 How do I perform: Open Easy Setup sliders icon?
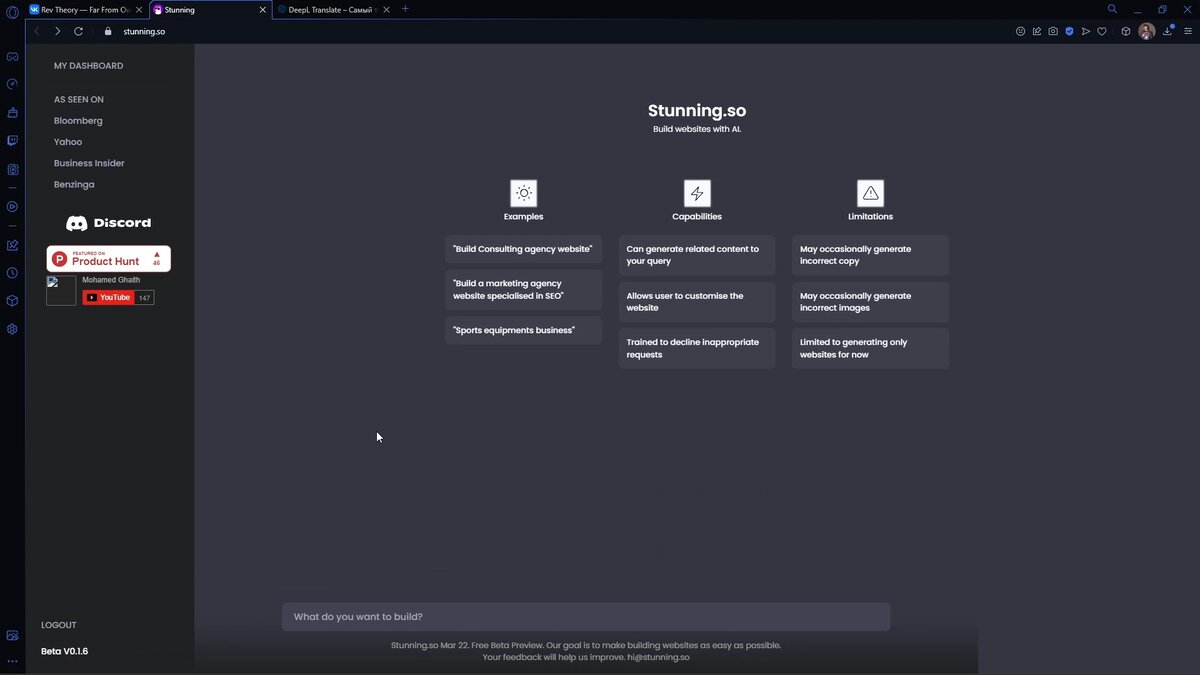[1186, 31]
